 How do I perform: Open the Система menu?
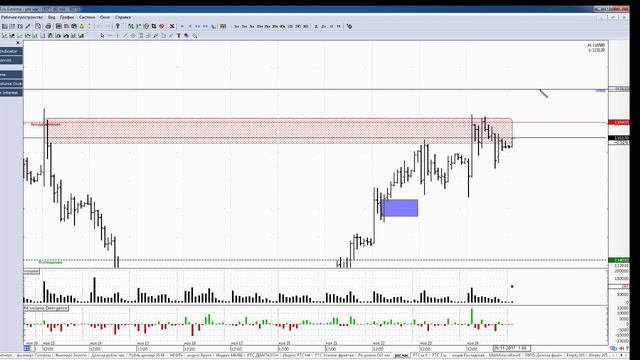click(87, 17)
